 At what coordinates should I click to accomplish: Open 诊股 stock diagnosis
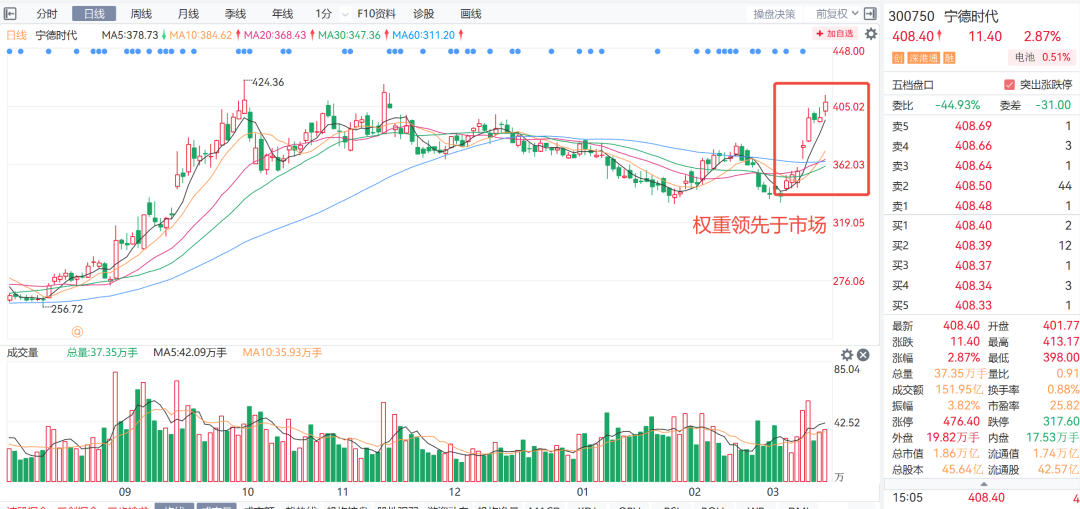[424, 14]
